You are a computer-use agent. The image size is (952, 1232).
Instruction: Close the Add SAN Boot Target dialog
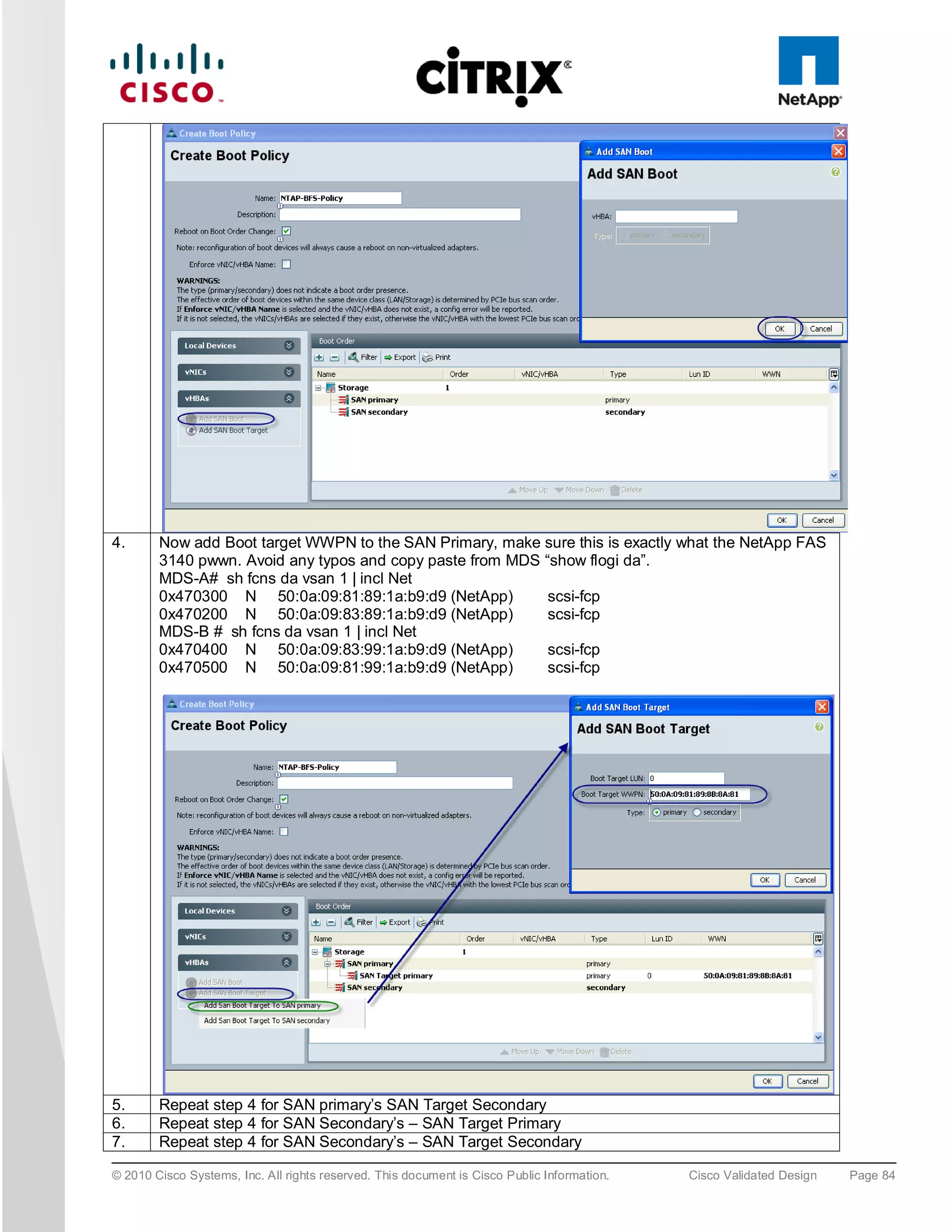[822, 707]
